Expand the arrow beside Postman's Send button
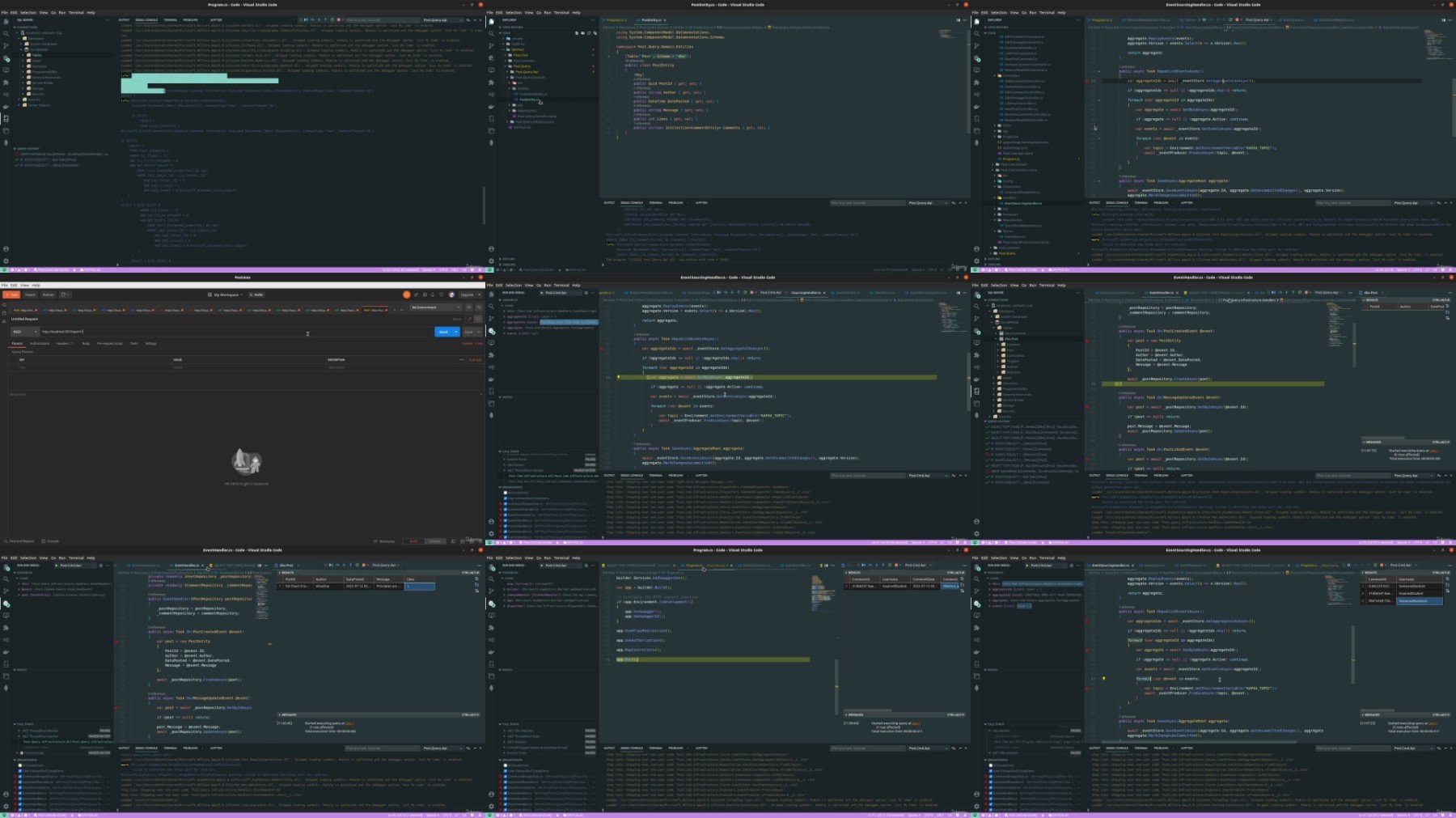 (x=455, y=332)
